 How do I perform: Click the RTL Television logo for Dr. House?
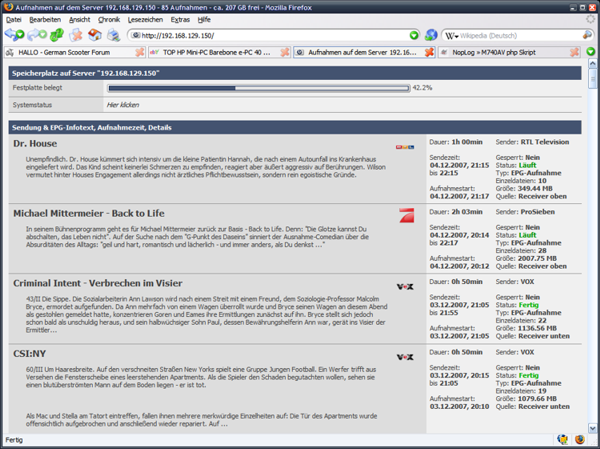click(405, 147)
